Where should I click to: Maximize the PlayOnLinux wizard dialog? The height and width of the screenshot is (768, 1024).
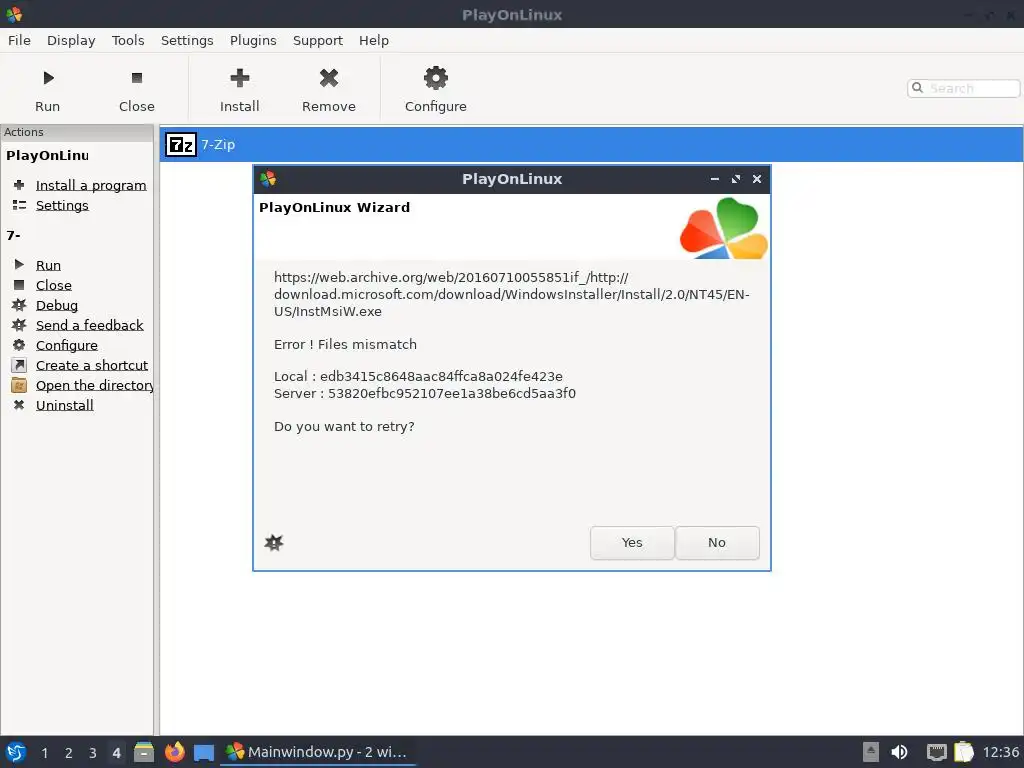736,179
